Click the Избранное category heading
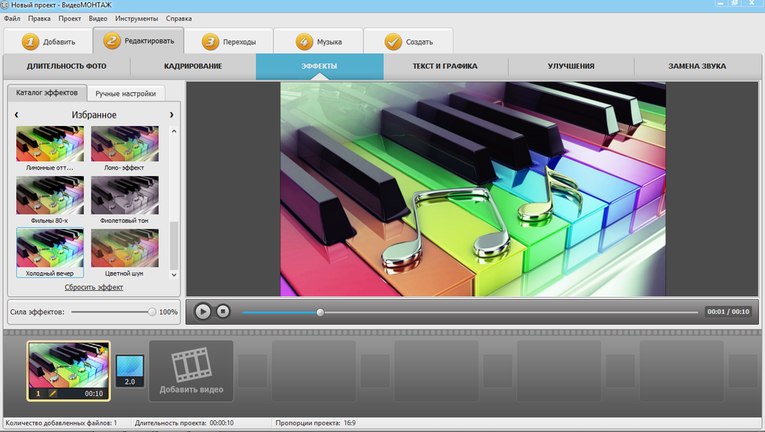765x432 pixels. 94,115
